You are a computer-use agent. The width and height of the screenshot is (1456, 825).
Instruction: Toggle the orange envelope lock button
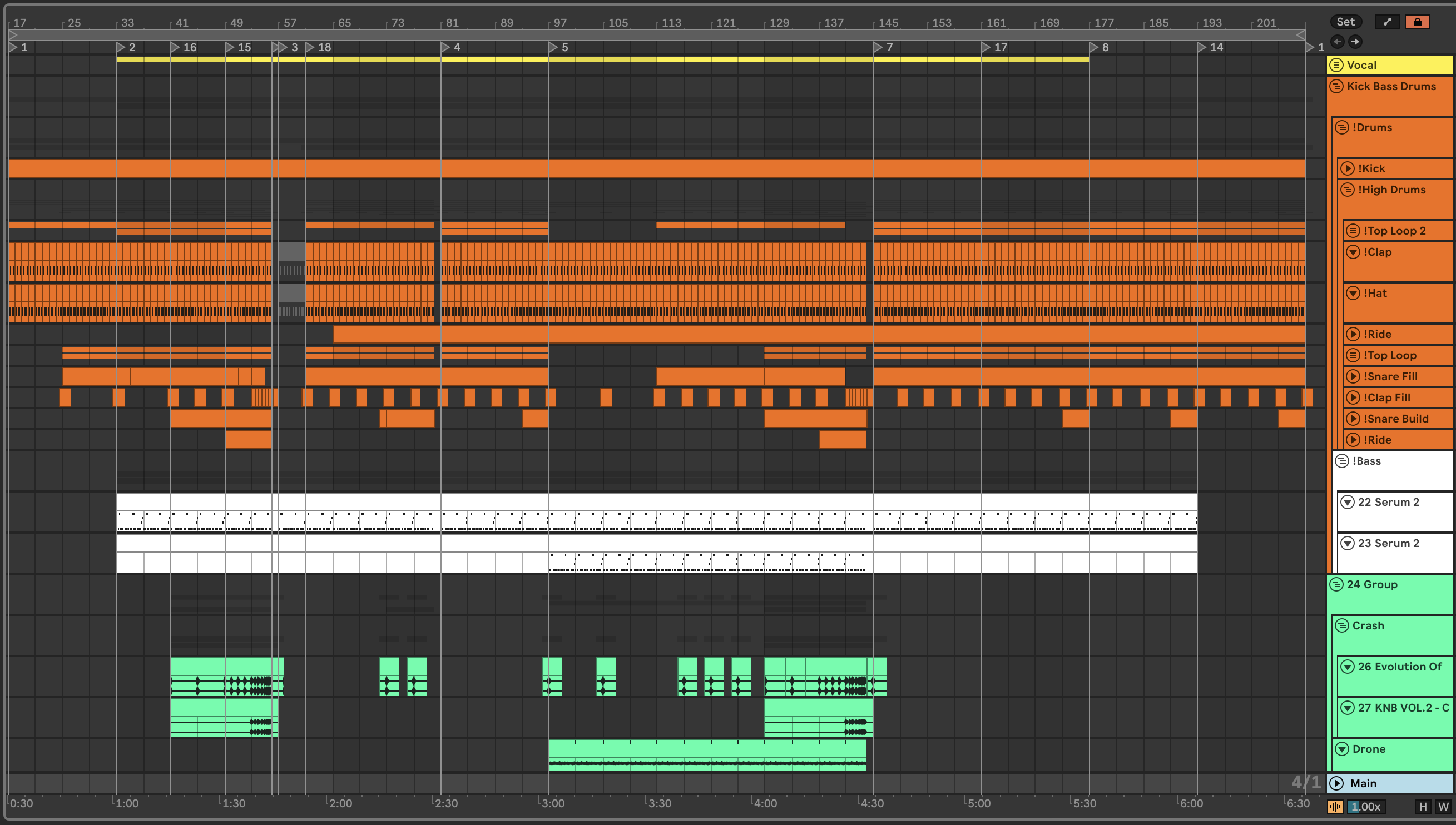1417,22
